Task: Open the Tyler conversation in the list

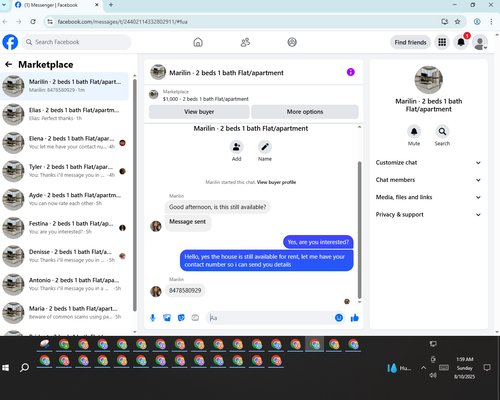Action: tap(65, 171)
